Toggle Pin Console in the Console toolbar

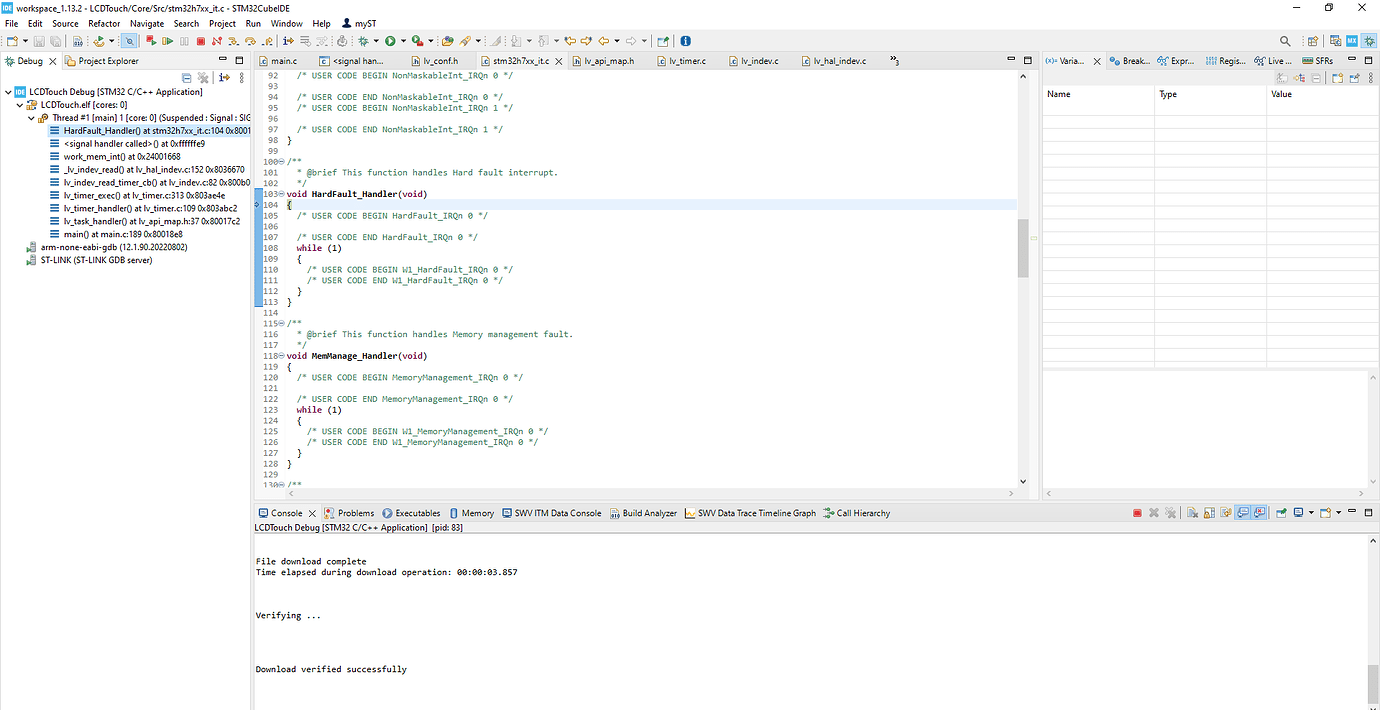point(1281,512)
